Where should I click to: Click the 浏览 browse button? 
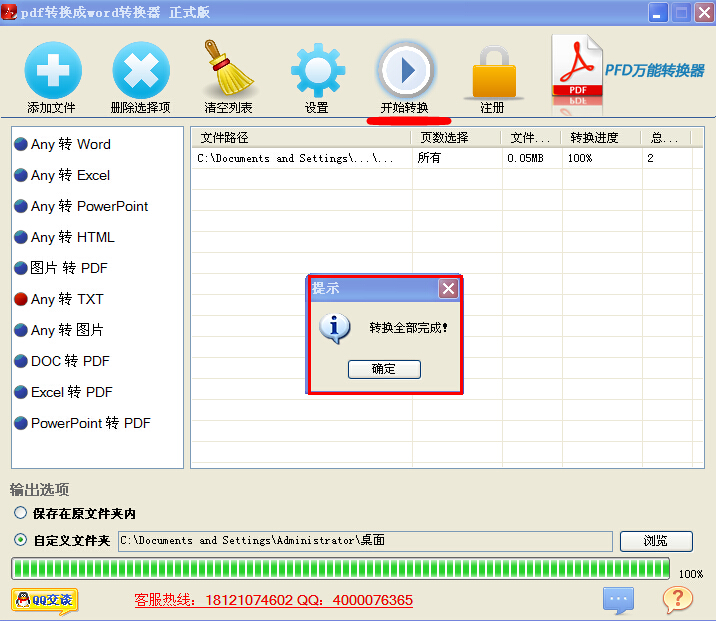click(x=656, y=541)
